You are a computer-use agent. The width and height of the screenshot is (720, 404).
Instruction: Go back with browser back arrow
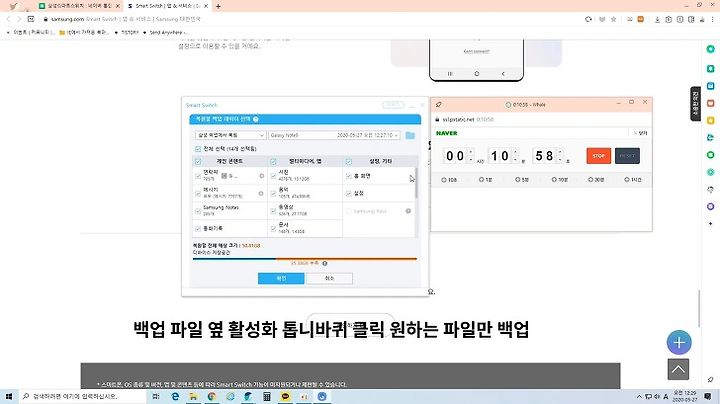click(8, 19)
